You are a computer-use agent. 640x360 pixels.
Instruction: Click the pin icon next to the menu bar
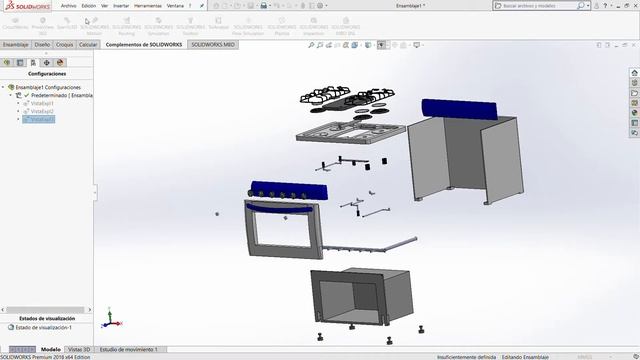202,6
